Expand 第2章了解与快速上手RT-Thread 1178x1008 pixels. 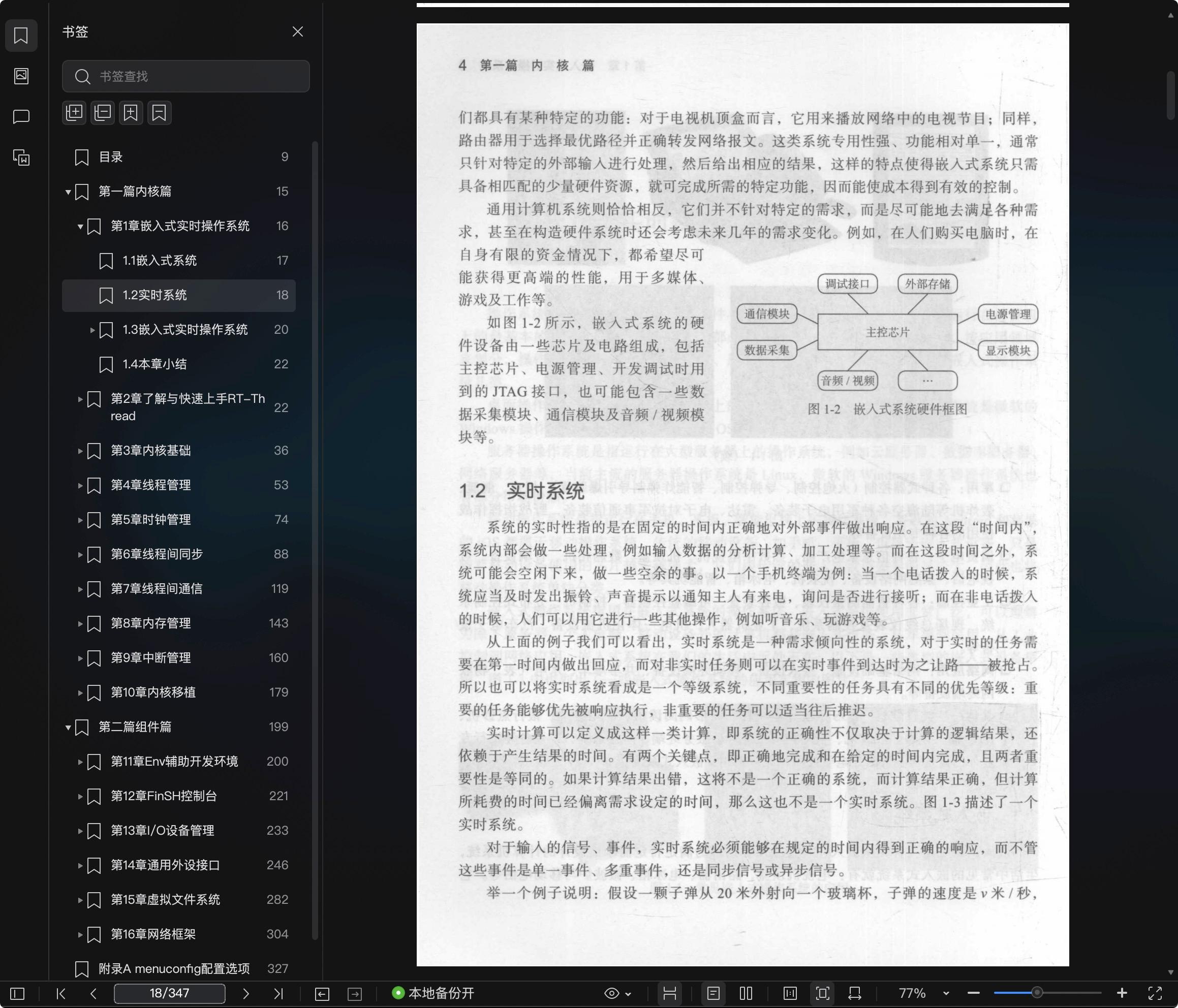[80, 399]
